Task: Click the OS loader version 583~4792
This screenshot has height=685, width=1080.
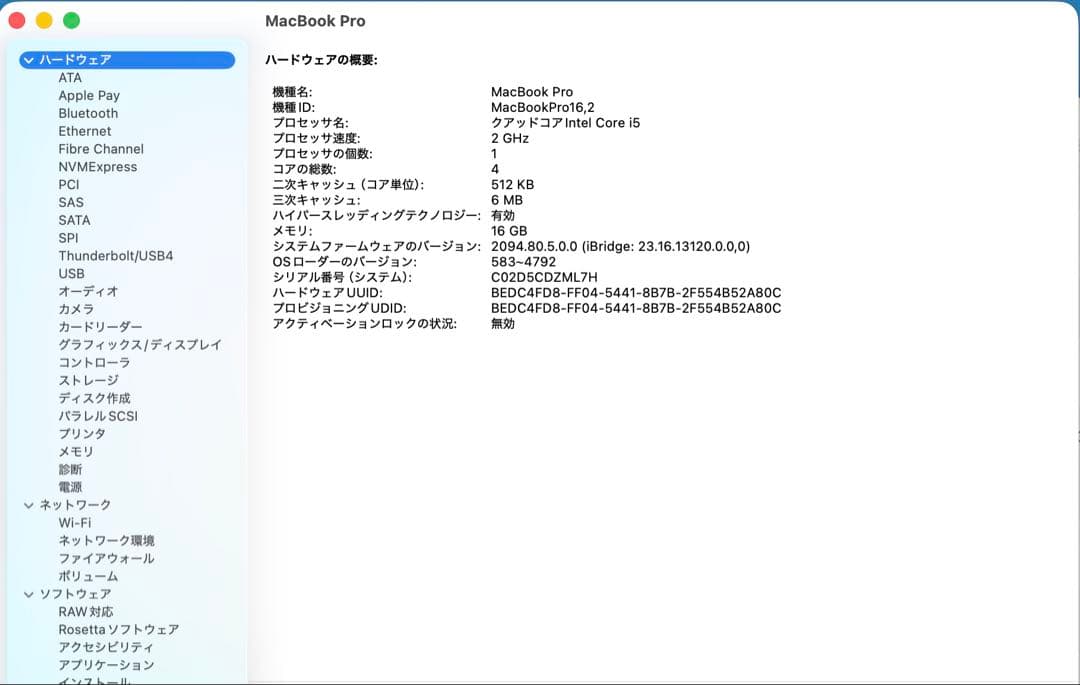Action: coord(523,262)
